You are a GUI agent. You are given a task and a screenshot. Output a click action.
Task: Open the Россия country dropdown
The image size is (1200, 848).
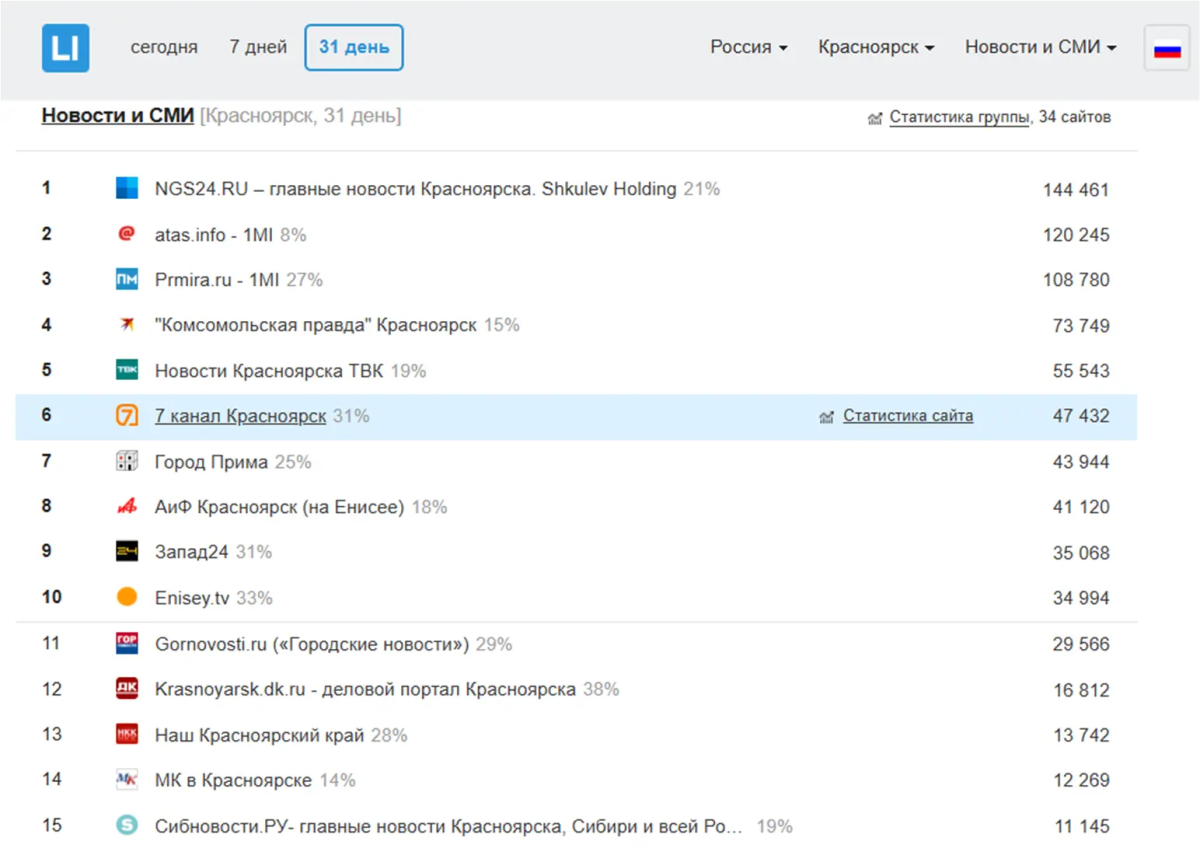click(749, 47)
